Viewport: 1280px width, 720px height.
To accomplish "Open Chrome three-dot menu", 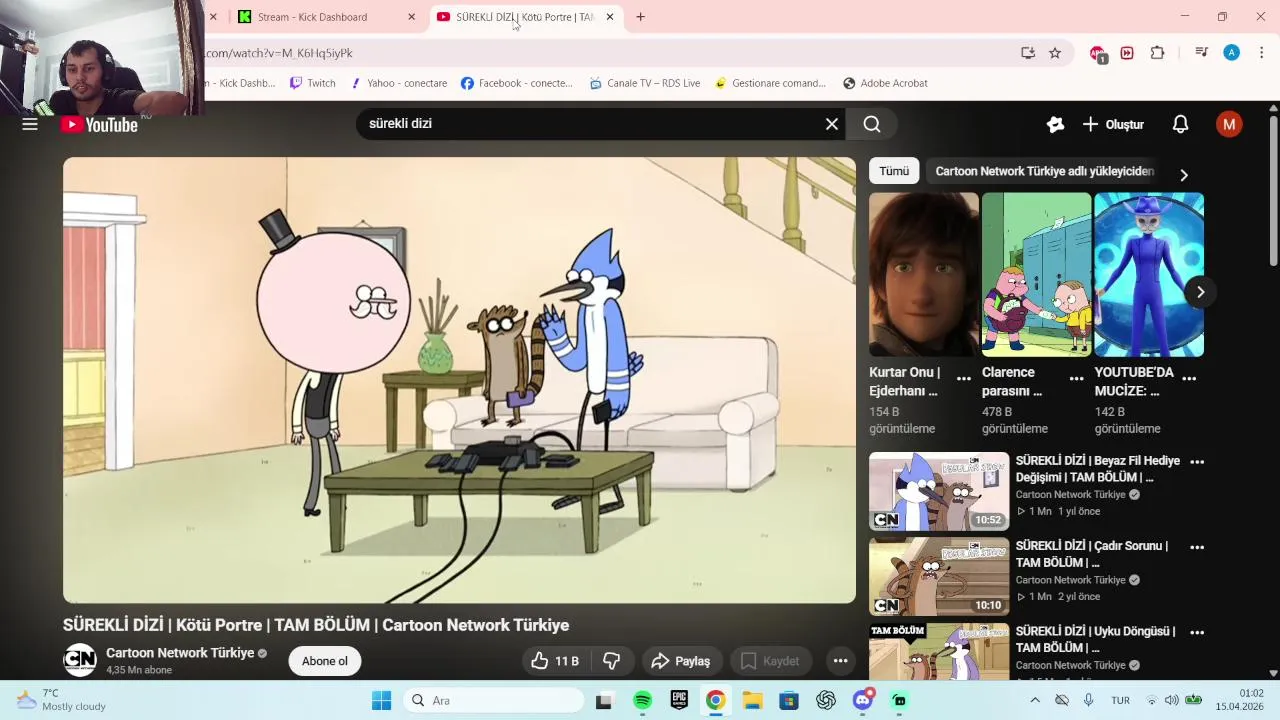I will click(x=1262, y=53).
